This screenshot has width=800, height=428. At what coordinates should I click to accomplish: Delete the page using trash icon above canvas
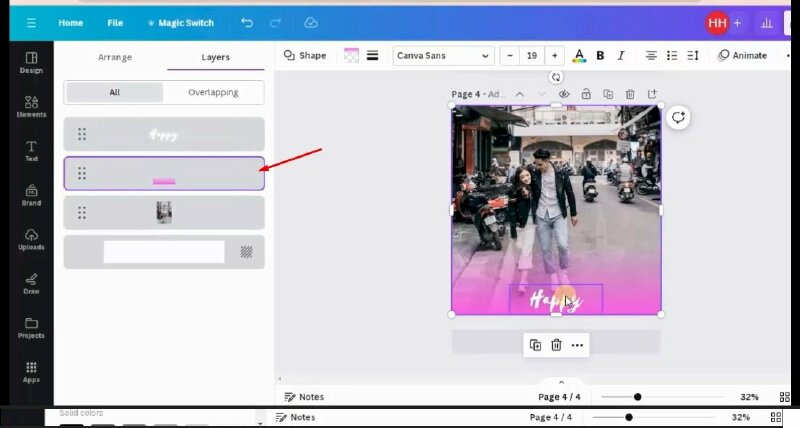pyautogui.click(x=629, y=94)
